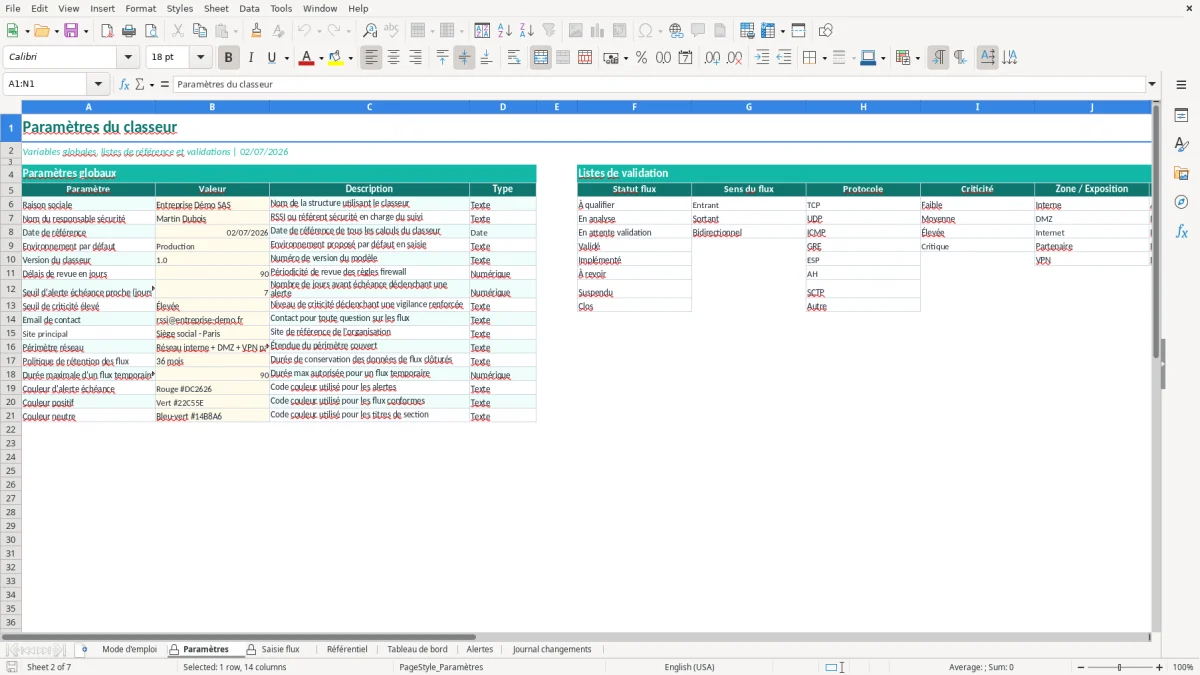Click the Save document icon

[71, 31]
